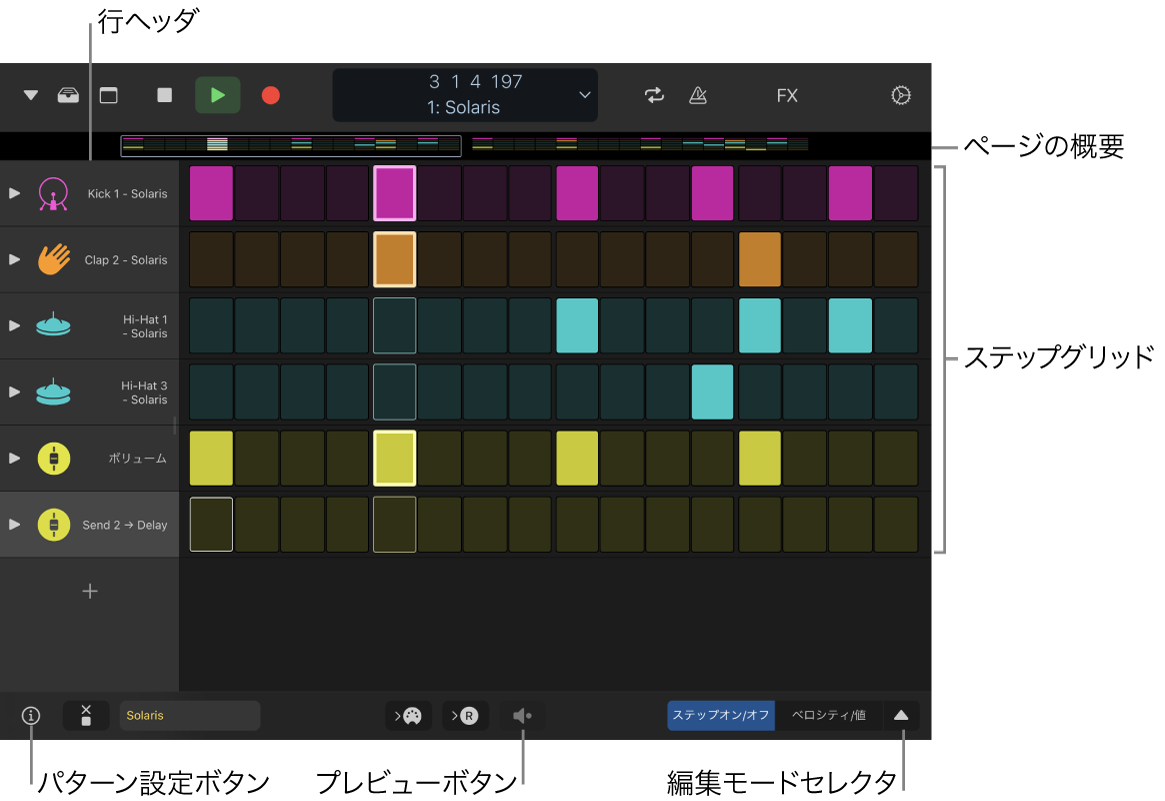This screenshot has width=1165, height=801.
Task: Open the FX panel
Action: coord(787,96)
